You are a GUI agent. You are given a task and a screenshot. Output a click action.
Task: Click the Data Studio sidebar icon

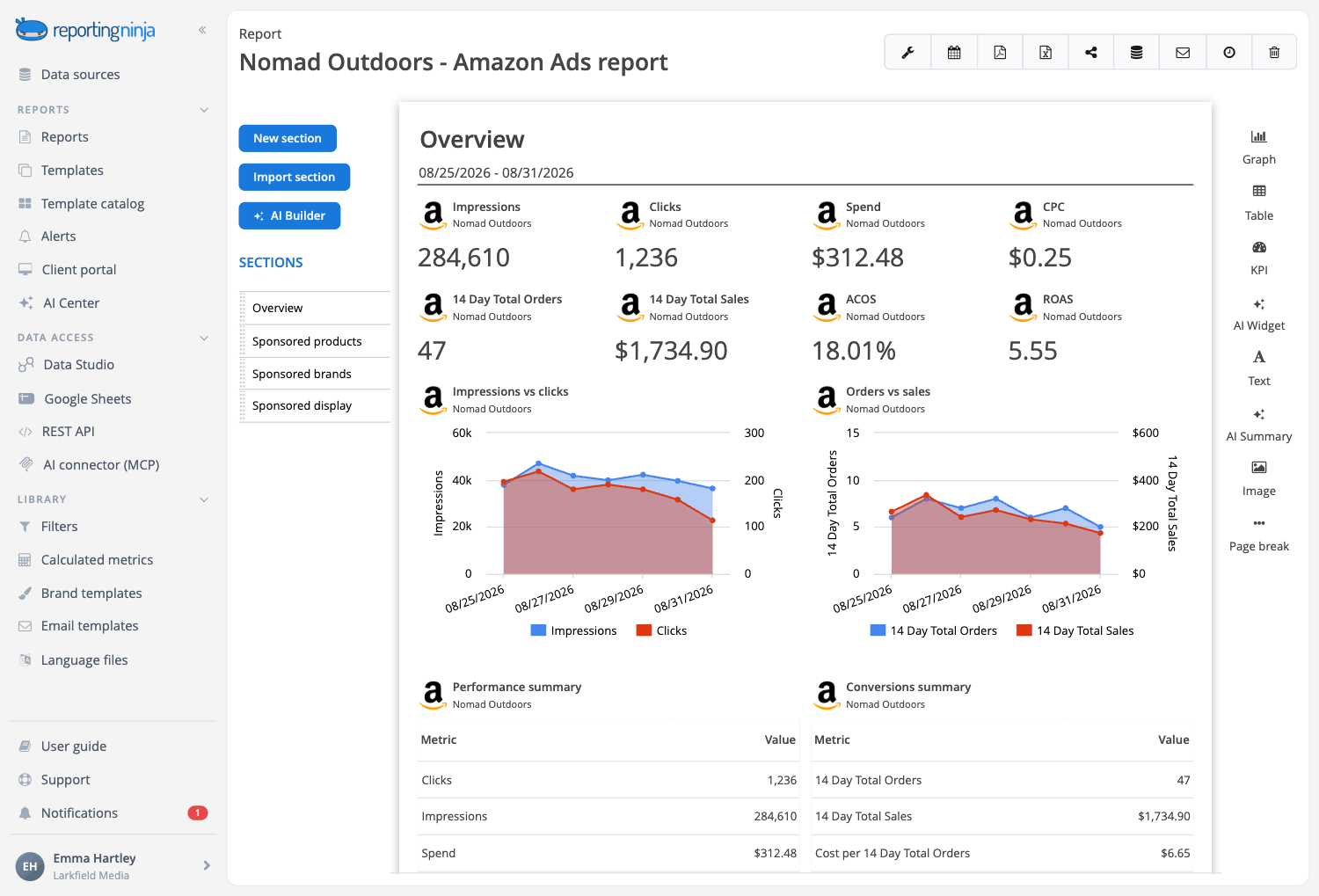(x=26, y=365)
